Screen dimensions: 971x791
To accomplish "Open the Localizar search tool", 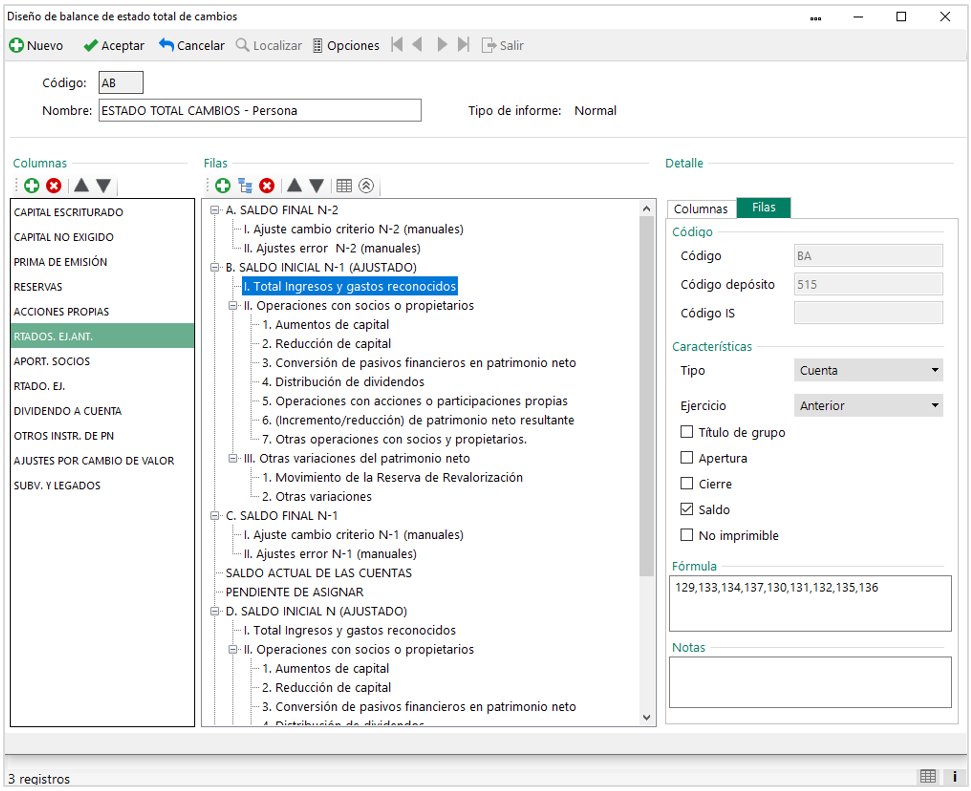I will pos(269,45).
